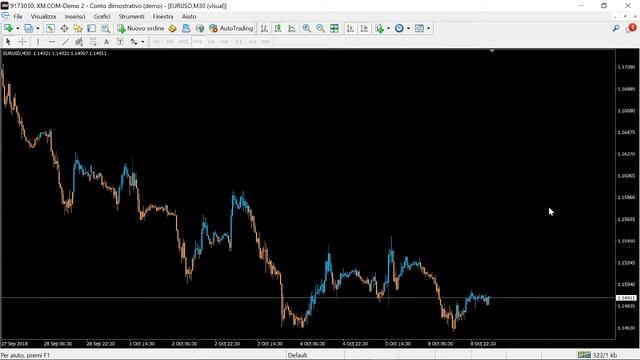Select the Fibonacci Retracement tool
Screen dimensions: 640x360
coord(93,42)
